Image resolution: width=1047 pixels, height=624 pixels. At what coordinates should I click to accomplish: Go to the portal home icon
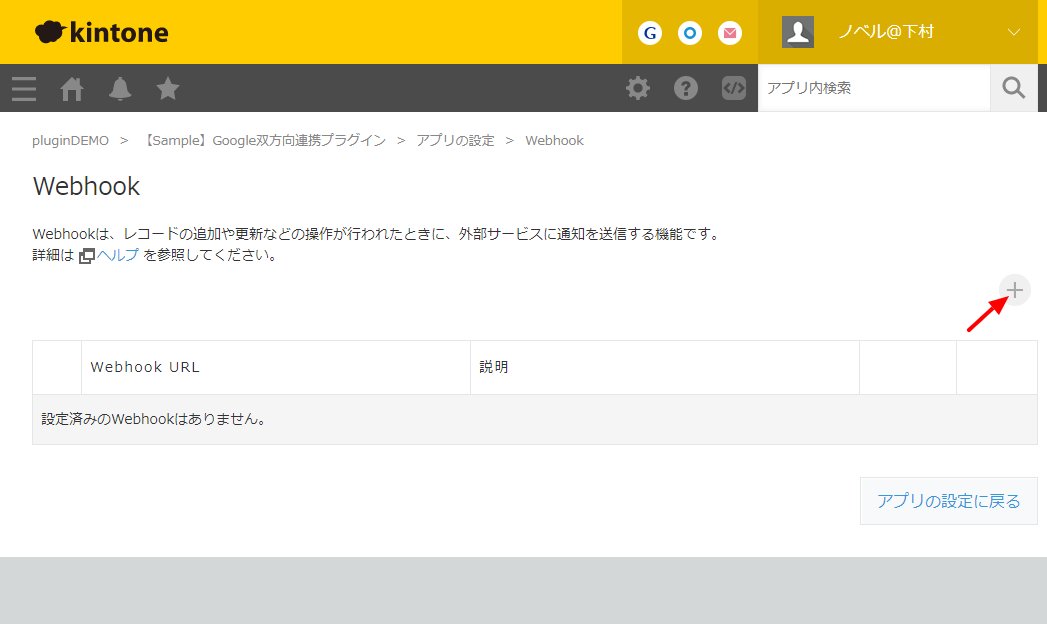(x=72, y=88)
